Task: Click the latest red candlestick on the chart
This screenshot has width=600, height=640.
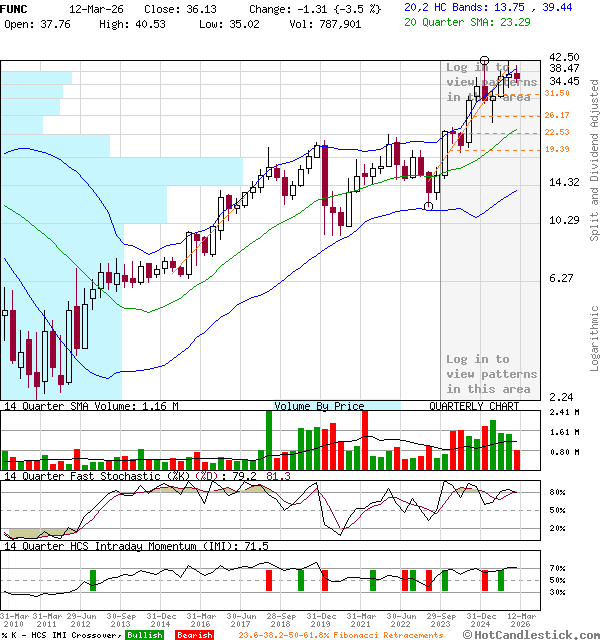Action: point(516,75)
